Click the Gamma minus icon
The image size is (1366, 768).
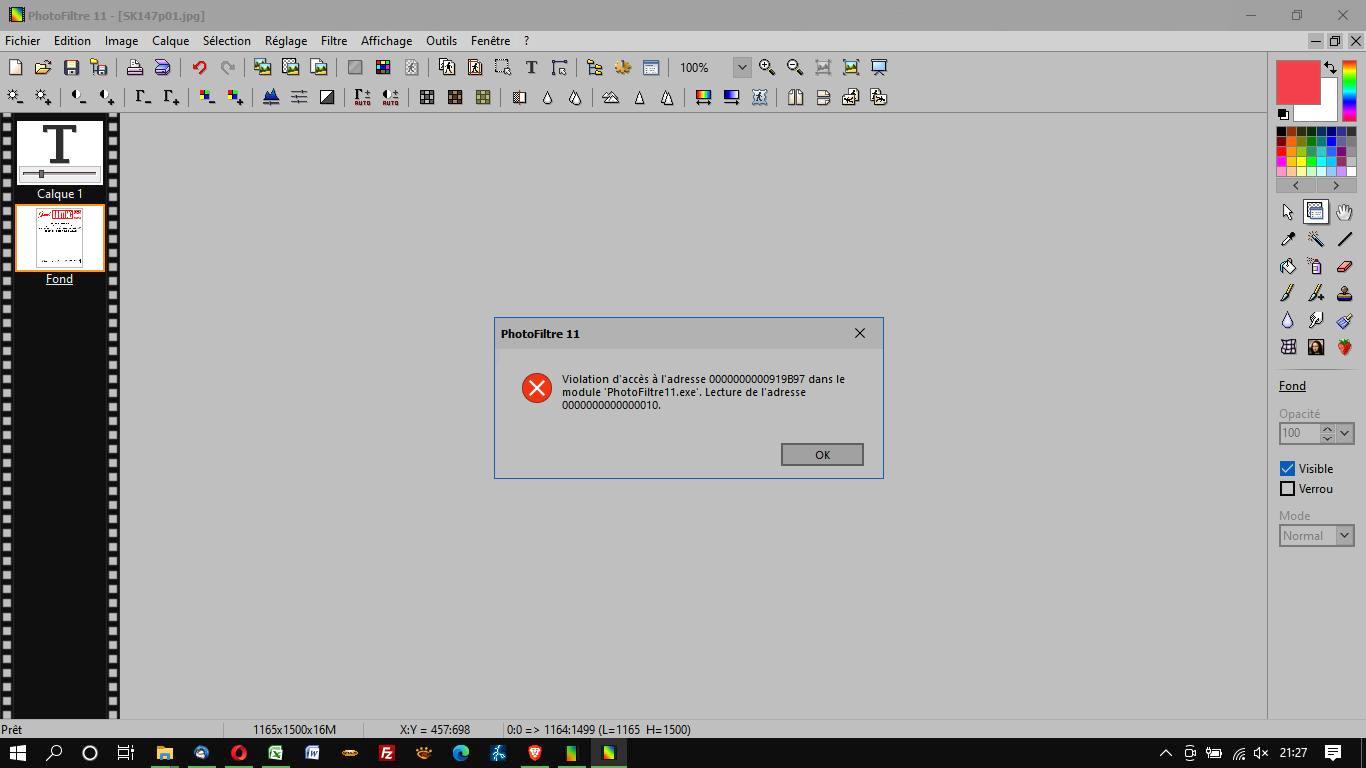coord(143,97)
